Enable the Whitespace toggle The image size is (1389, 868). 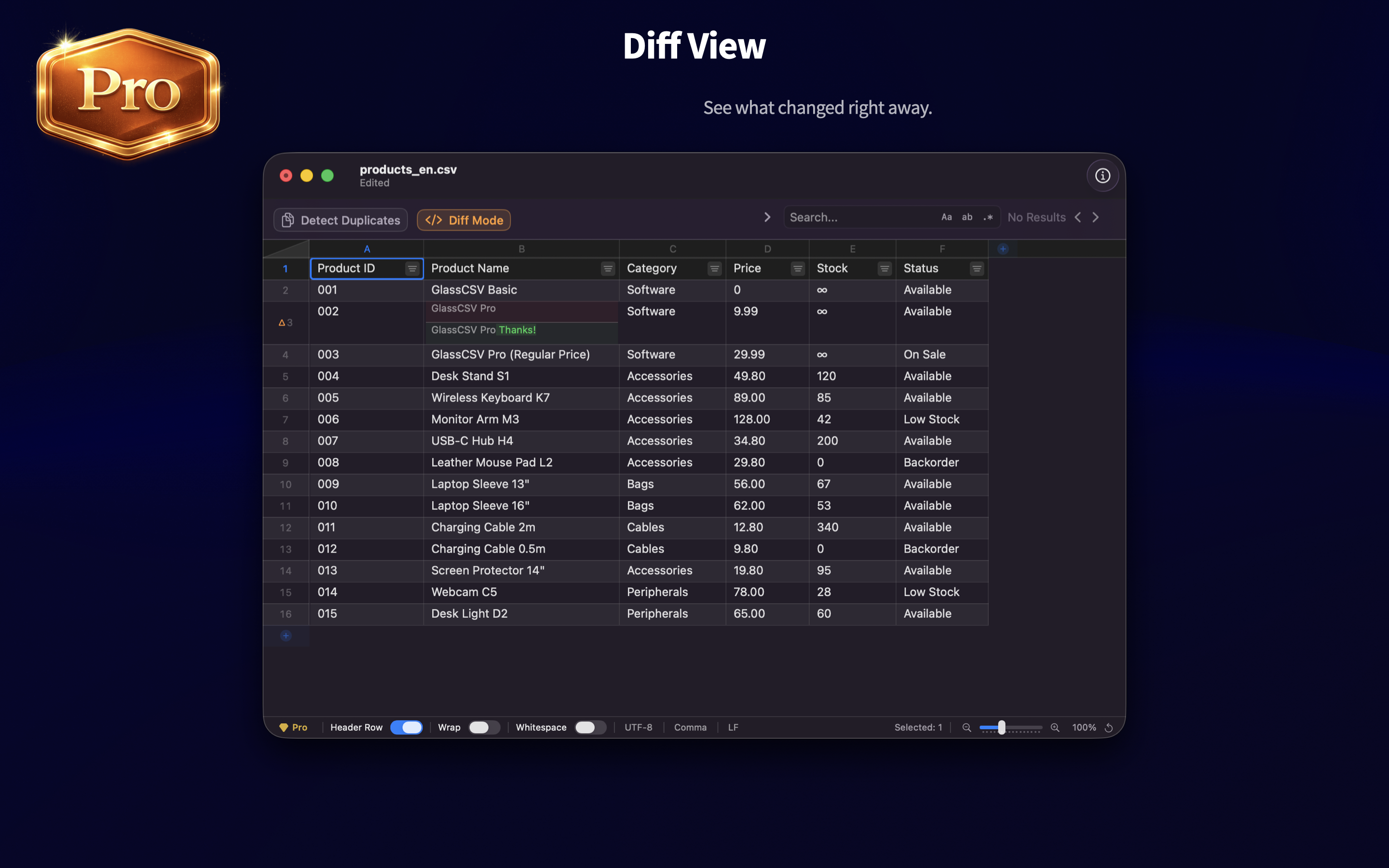pos(591,727)
